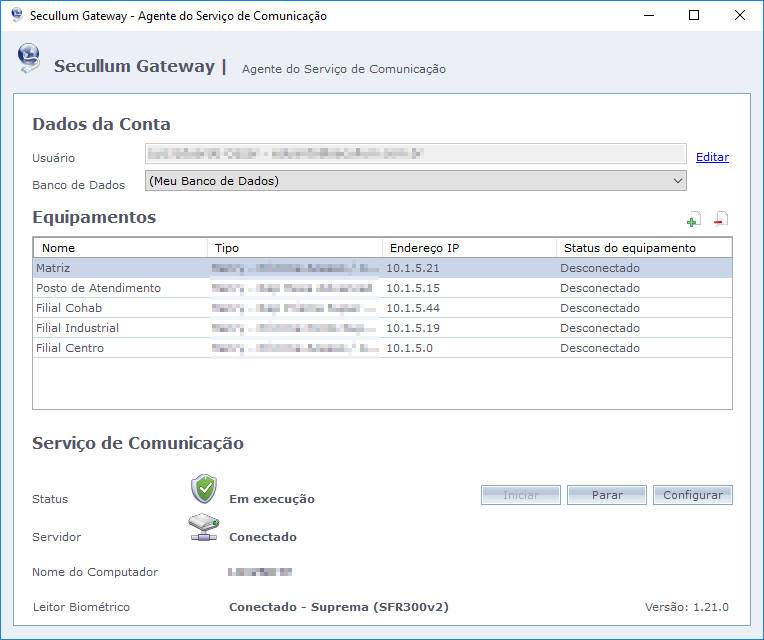
Task: Click IP address 10.1.5.19
Action: (x=413, y=328)
